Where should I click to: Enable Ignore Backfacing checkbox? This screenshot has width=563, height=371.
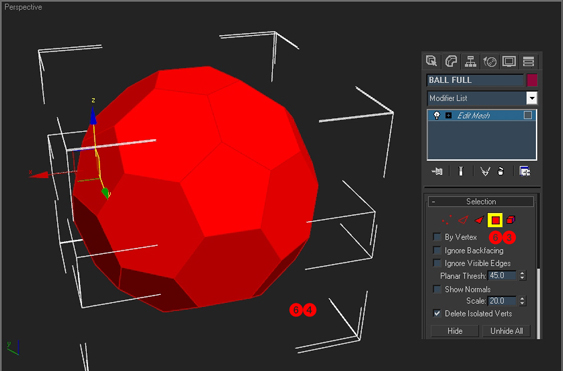437,250
